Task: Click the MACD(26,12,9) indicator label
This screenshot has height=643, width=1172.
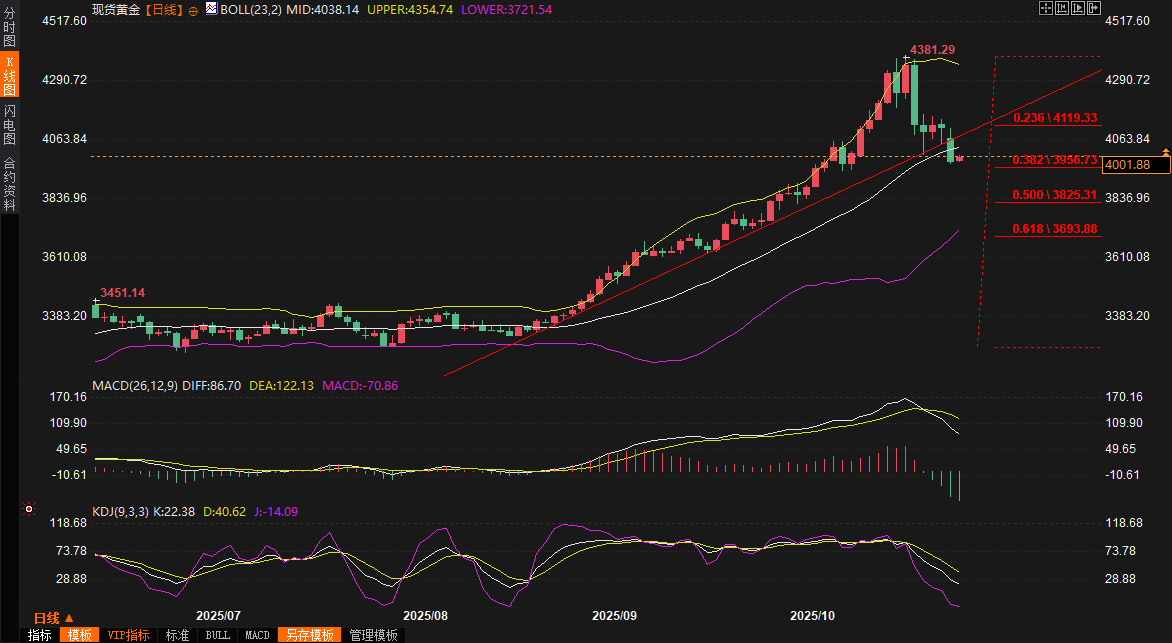Action: 135,386
